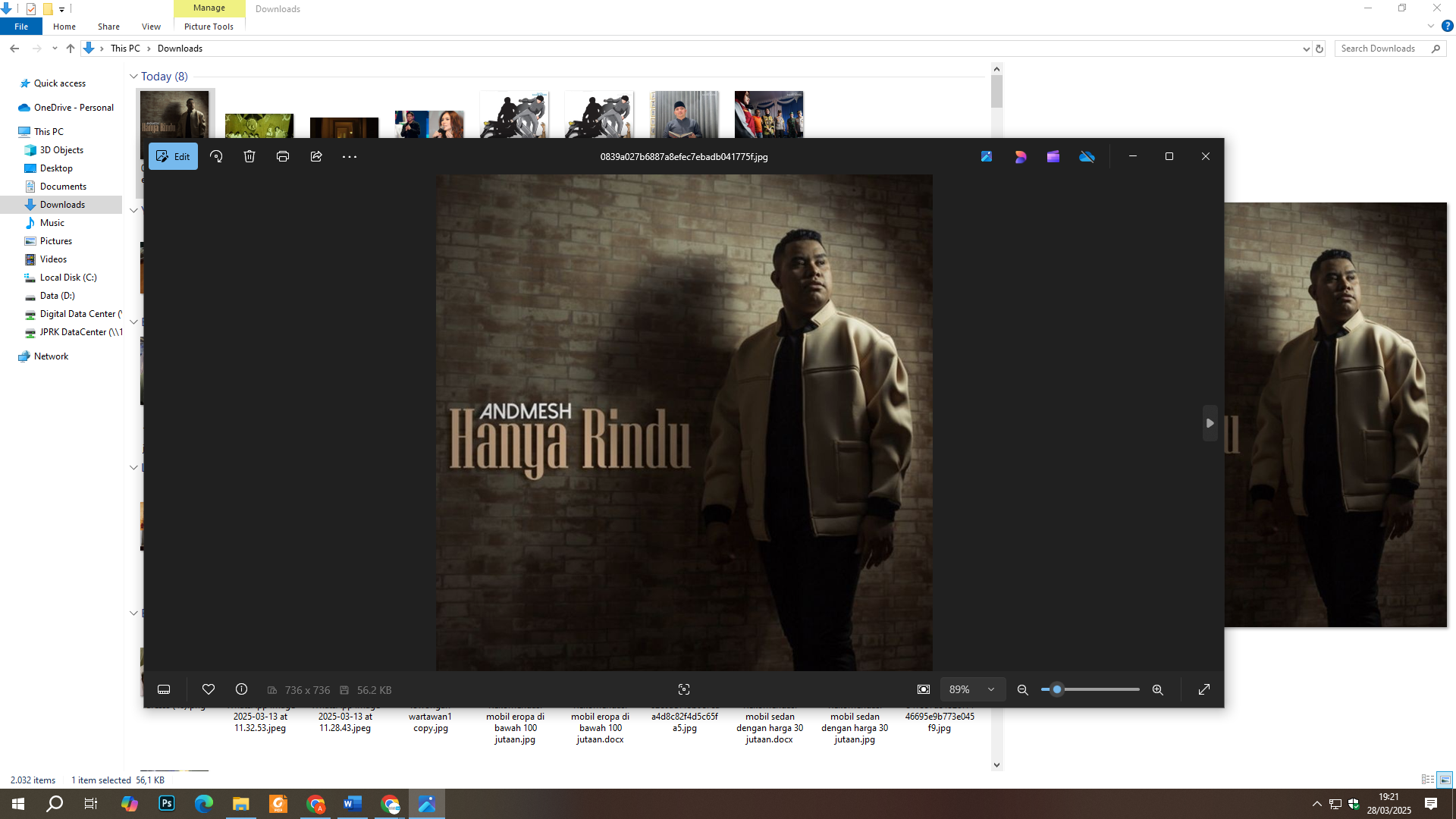Fit image to window in Photos
The image size is (1456, 819).
pyautogui.click(x=924, y=689)
